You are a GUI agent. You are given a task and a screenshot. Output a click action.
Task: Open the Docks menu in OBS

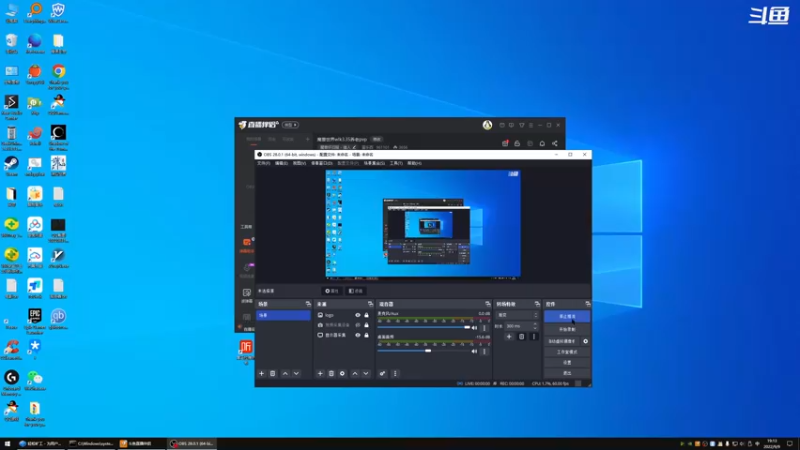click(x=321, y=163)
